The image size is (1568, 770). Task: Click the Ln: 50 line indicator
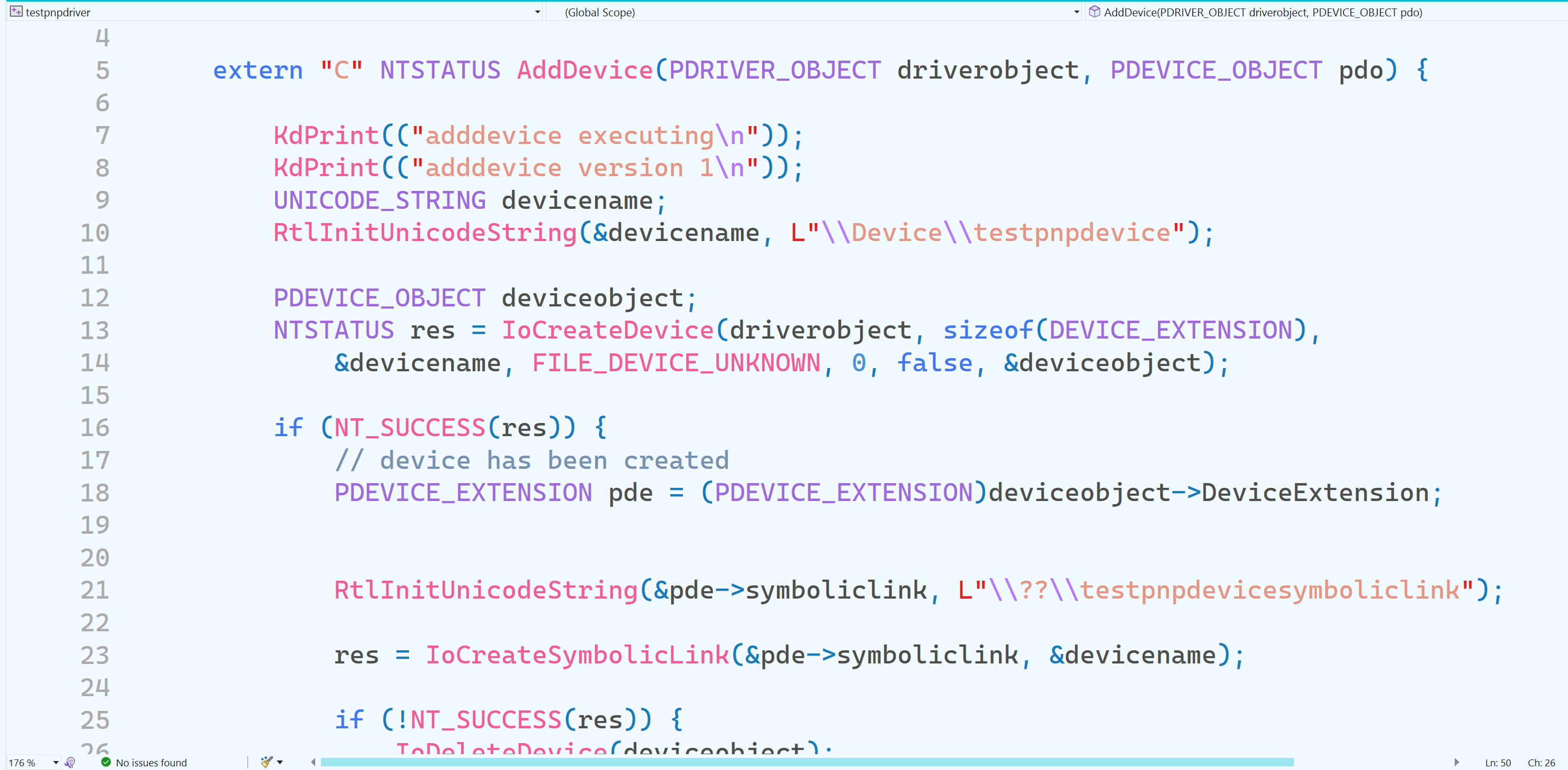1497,762
